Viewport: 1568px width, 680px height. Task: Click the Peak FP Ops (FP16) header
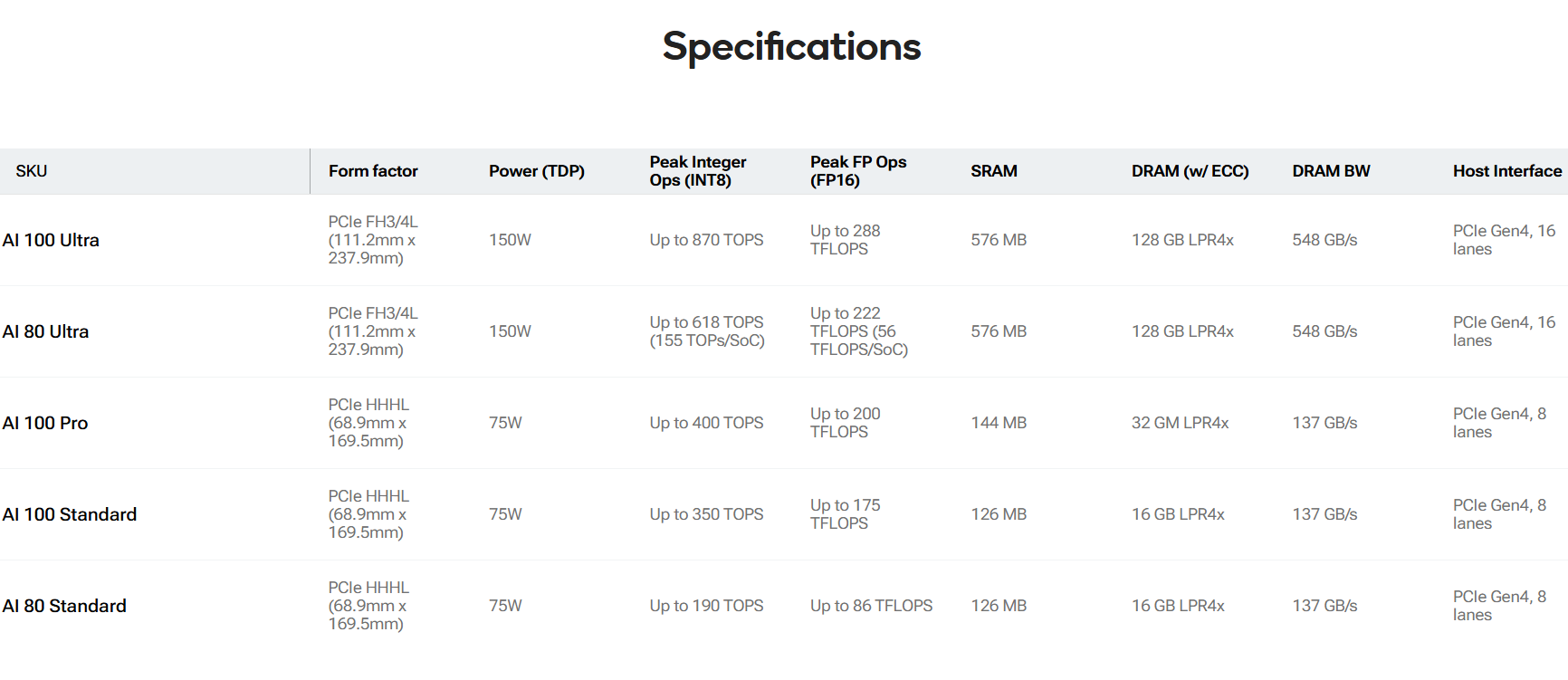[x=858, y=171]
